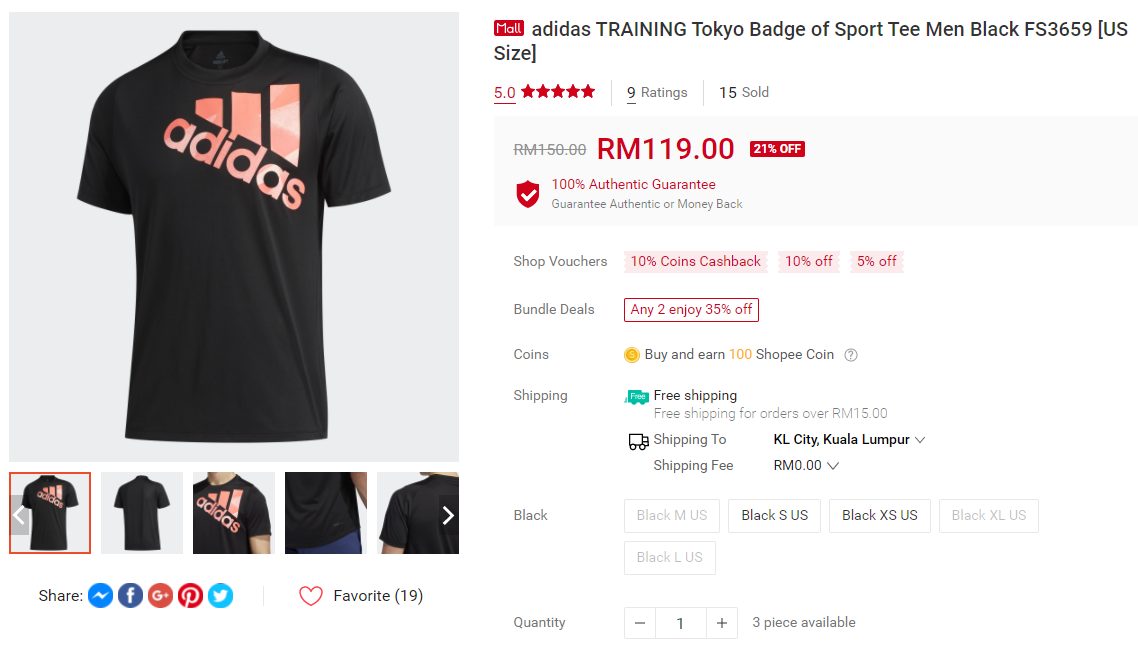Share product on Facebook
Screen dimensions: 1138x648
coord(130,596)
